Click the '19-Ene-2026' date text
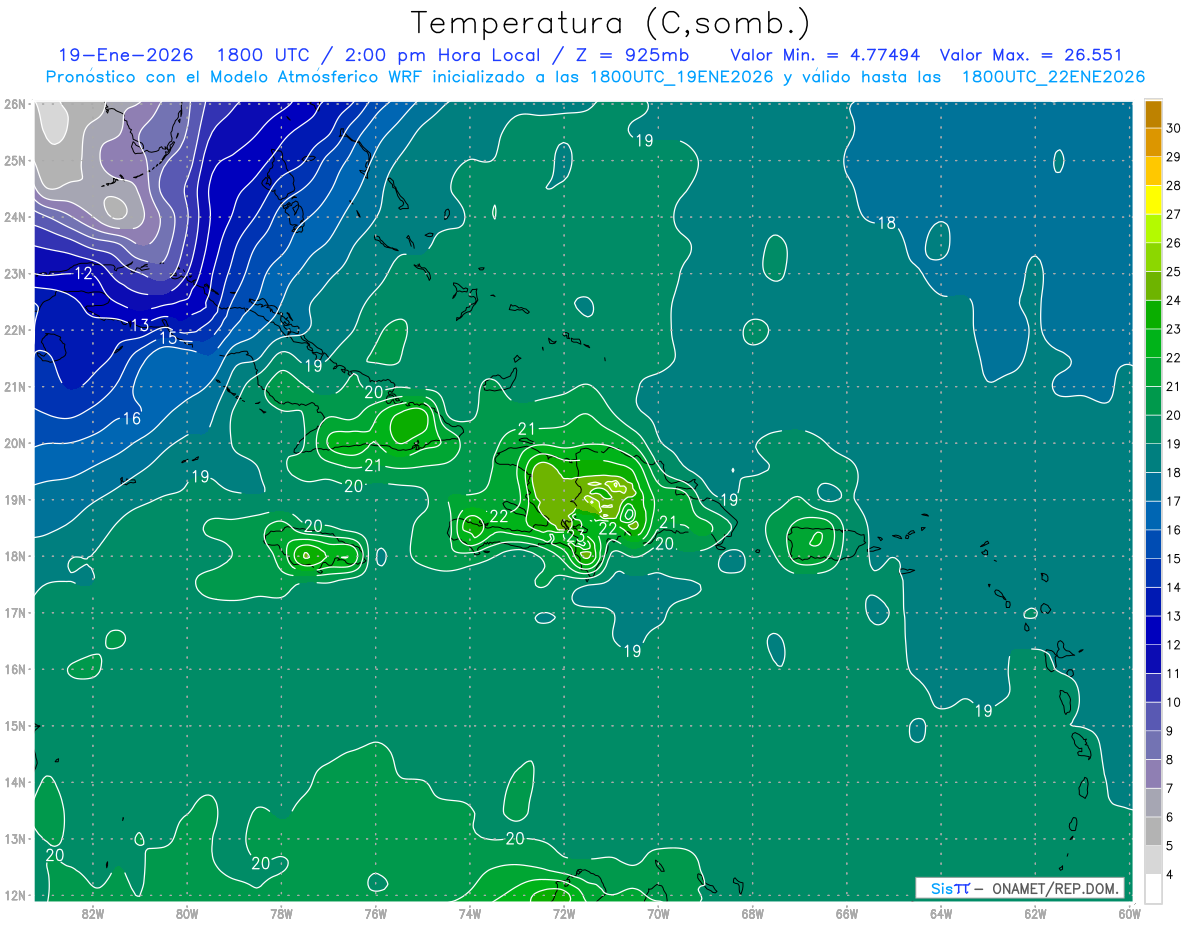Image resolution: width=1200 pixels, height=927 pixels. 125,55
